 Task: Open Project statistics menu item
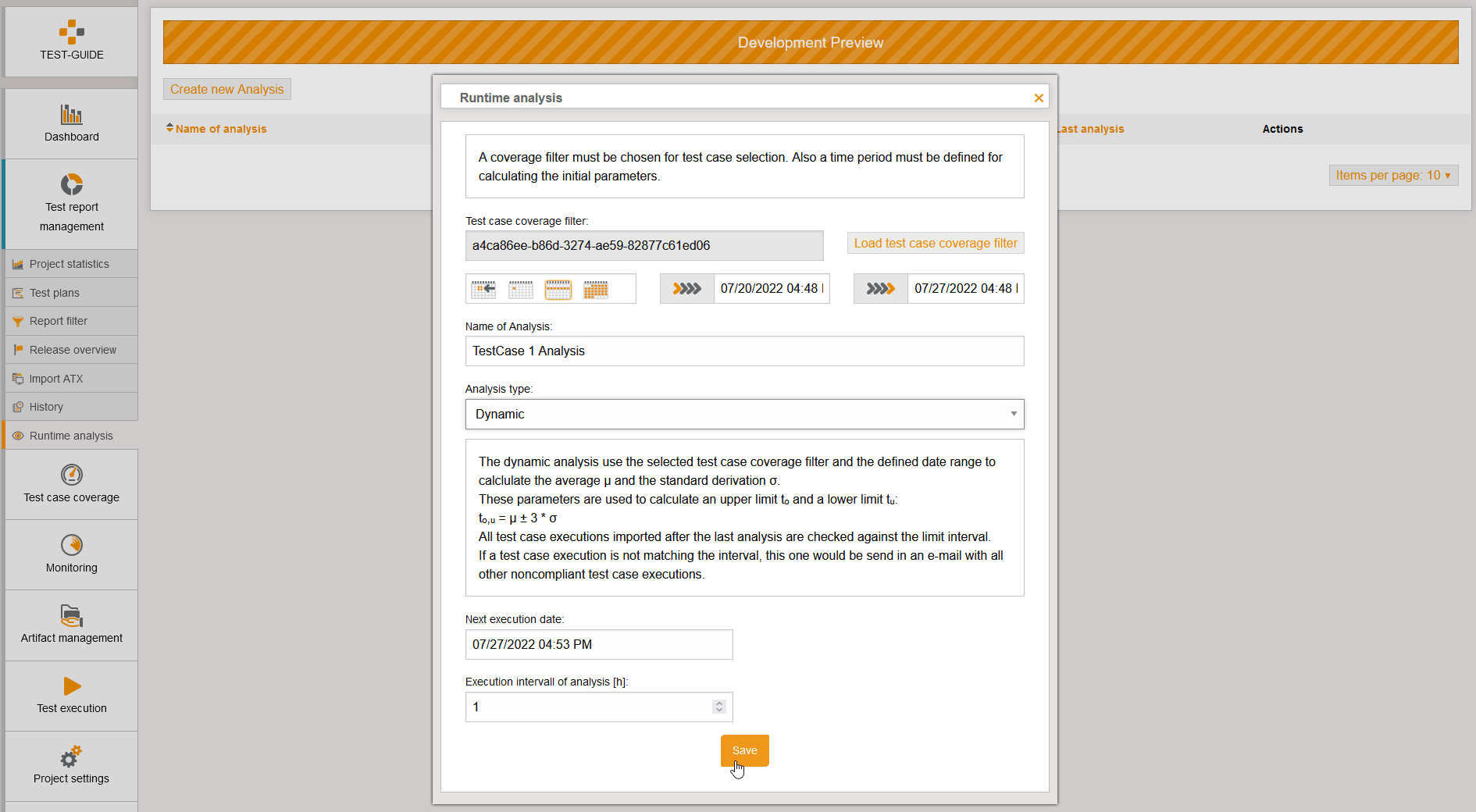tap(69, 264)
